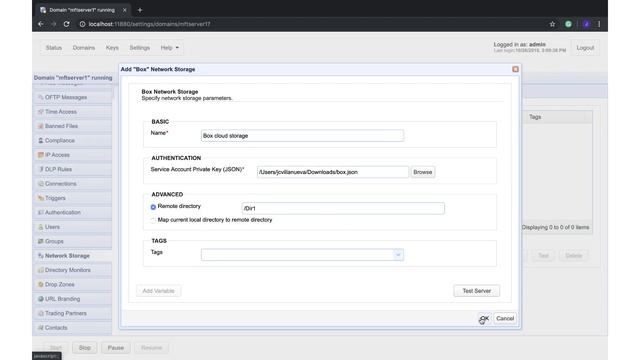The width and height of the screenshot is (640, 360).
Task: Open the Status menu
Action: 53,48
